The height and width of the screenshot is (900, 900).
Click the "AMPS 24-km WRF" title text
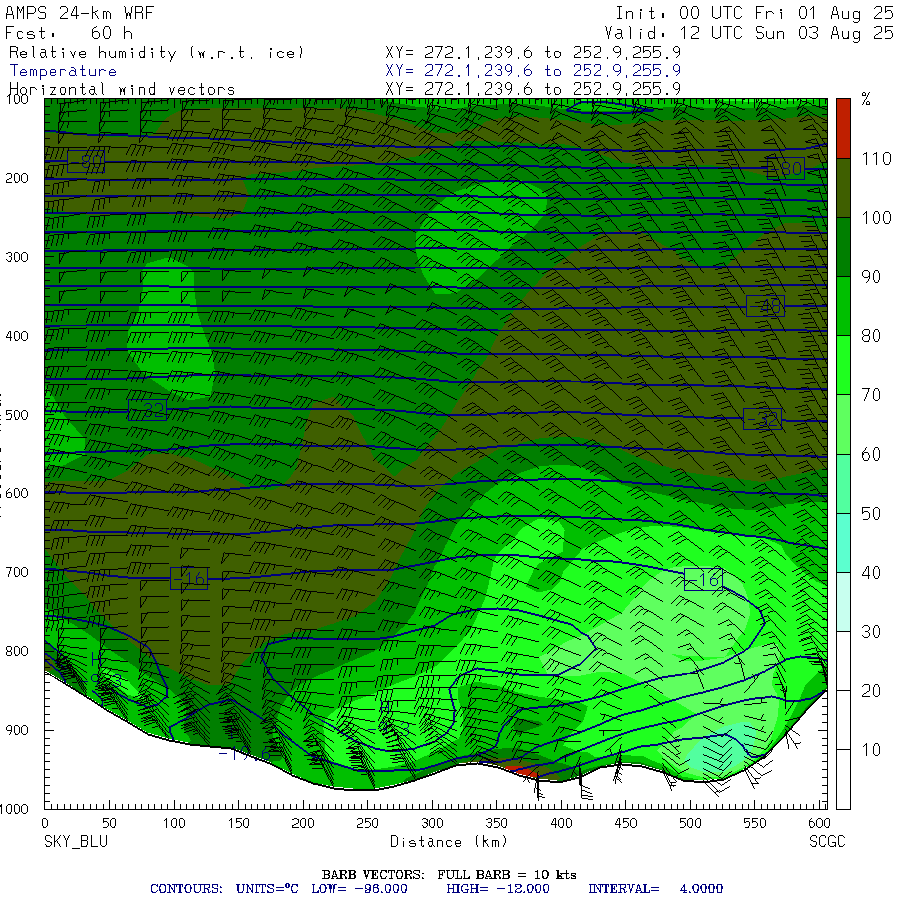[79, 13]
